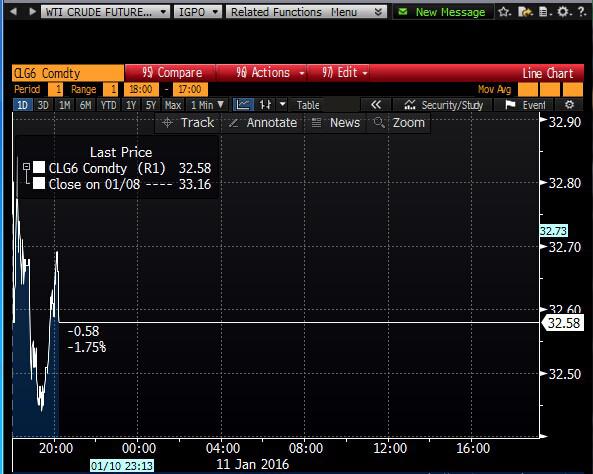Switch to 6M time range
This screenshot has height=474, width=593.
point(85,105)
